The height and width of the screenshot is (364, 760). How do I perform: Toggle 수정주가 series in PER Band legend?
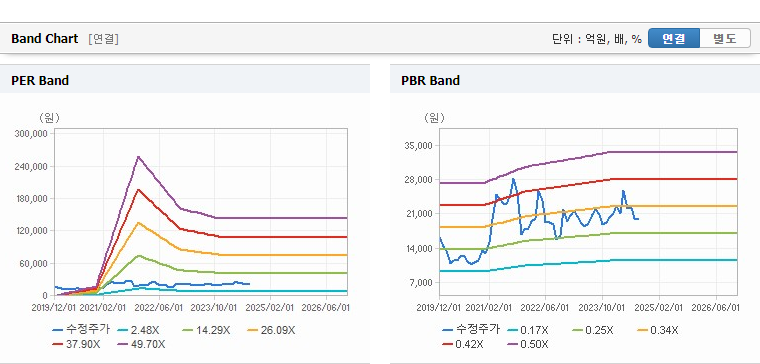[x=81, y=330]
